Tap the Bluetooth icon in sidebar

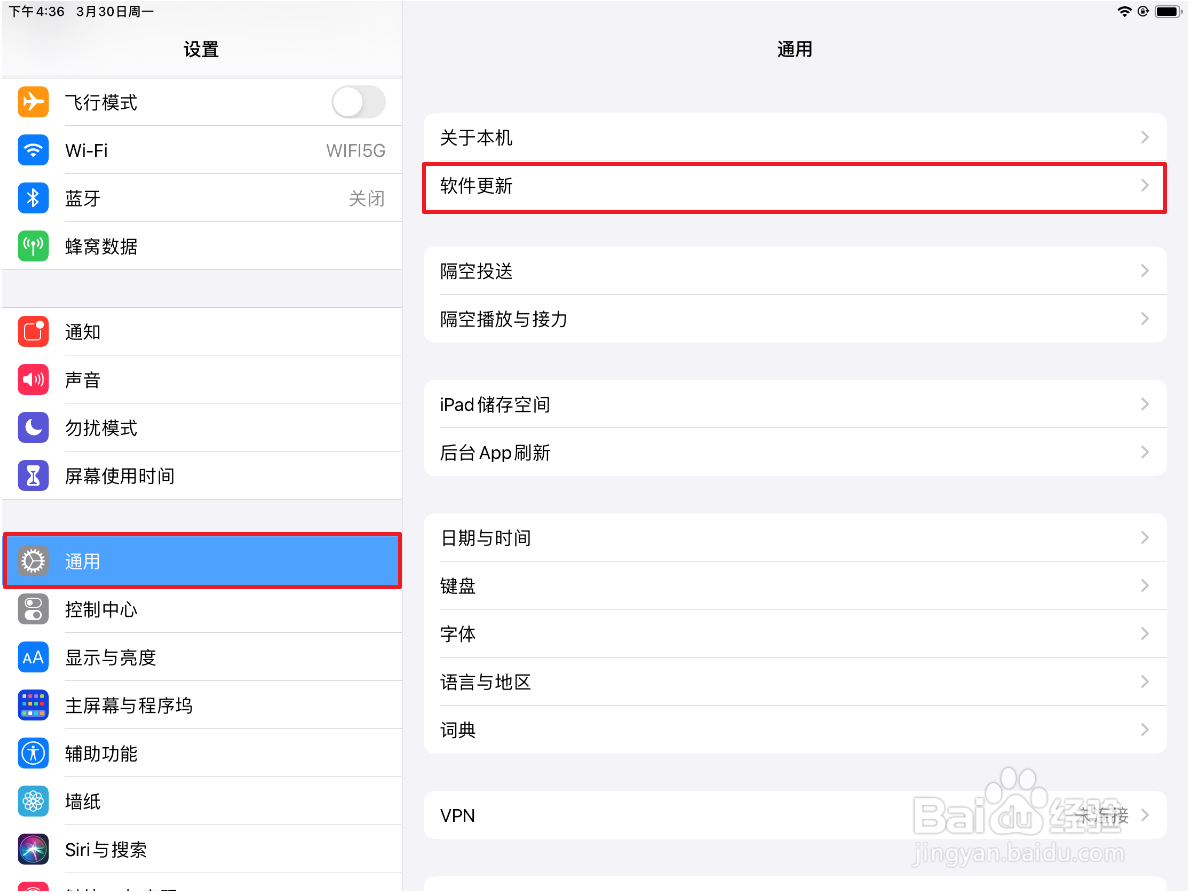[33, 198]
